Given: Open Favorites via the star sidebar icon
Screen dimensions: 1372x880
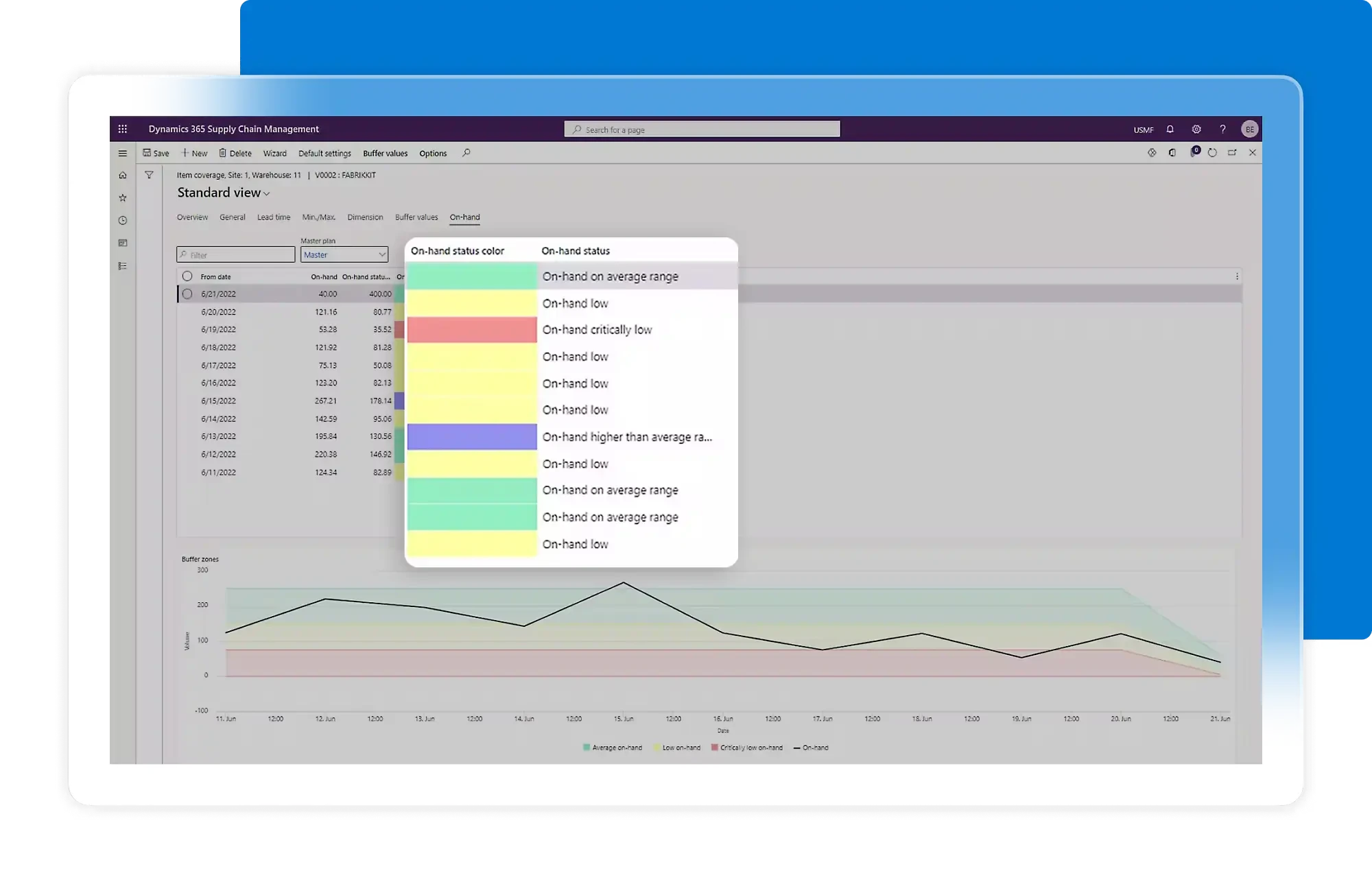Looking at the screenshot, I should click(x=122, y=197).
